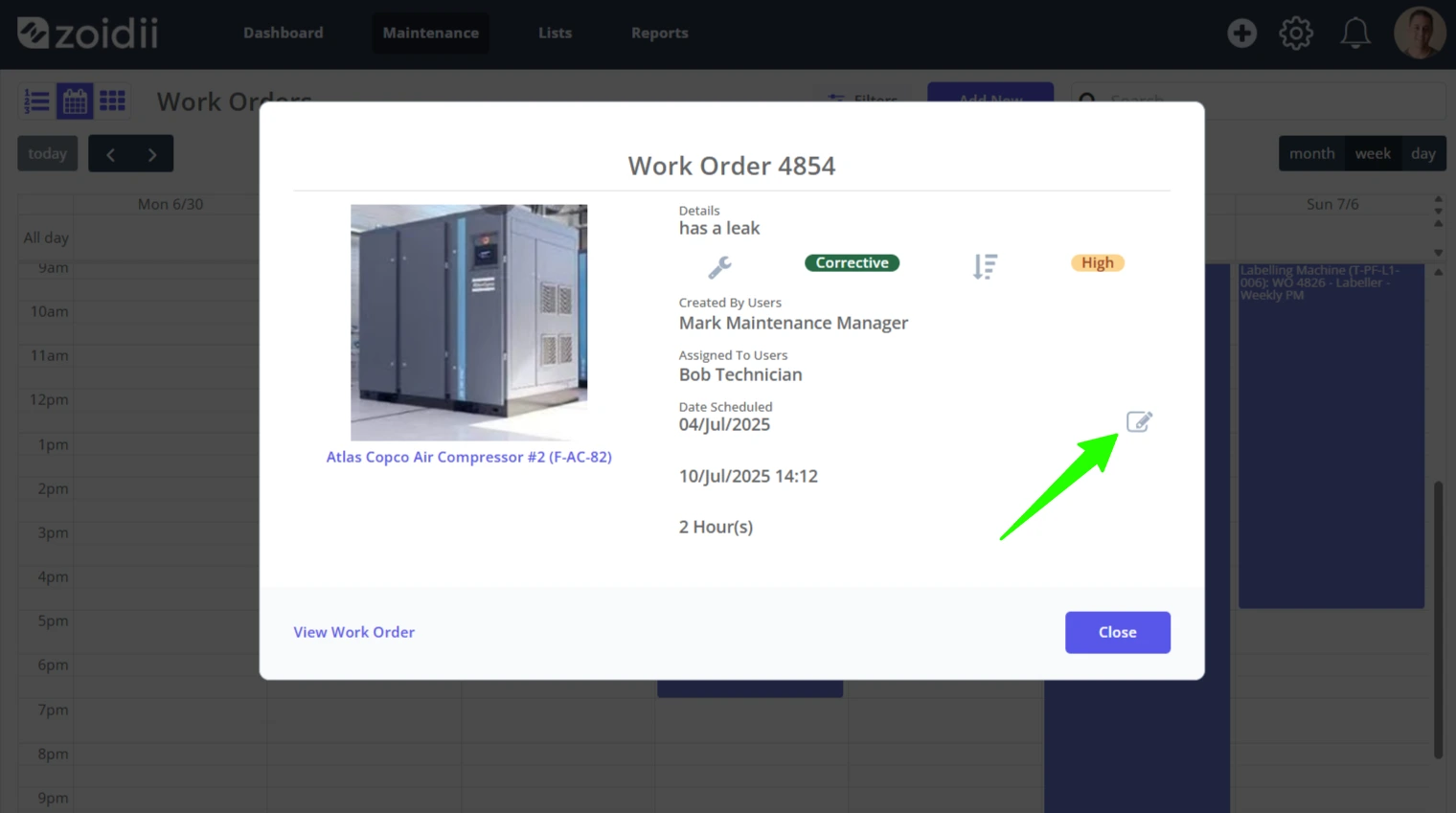Viewport: 1456px width, 813px height.
Task: Open the add new plus icon
Action: pos(1241,33)
